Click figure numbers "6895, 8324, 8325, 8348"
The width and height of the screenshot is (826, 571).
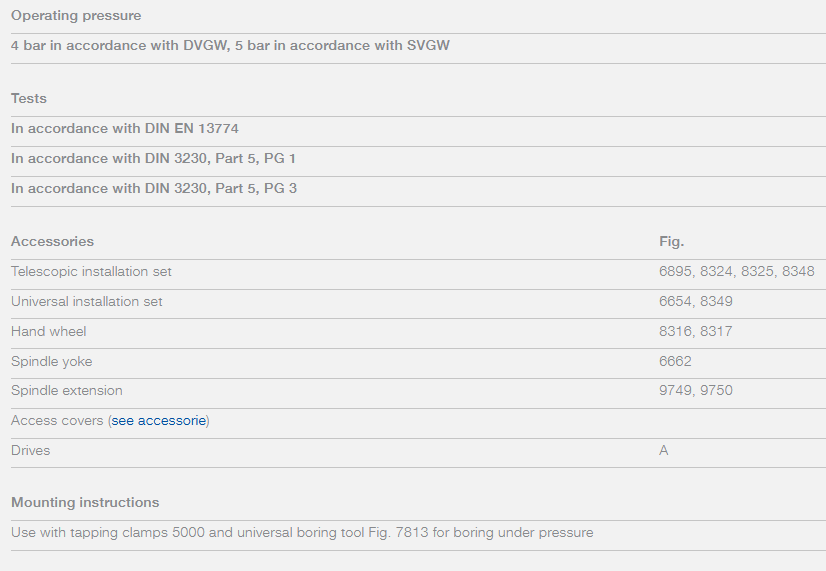tap(736, 272)
